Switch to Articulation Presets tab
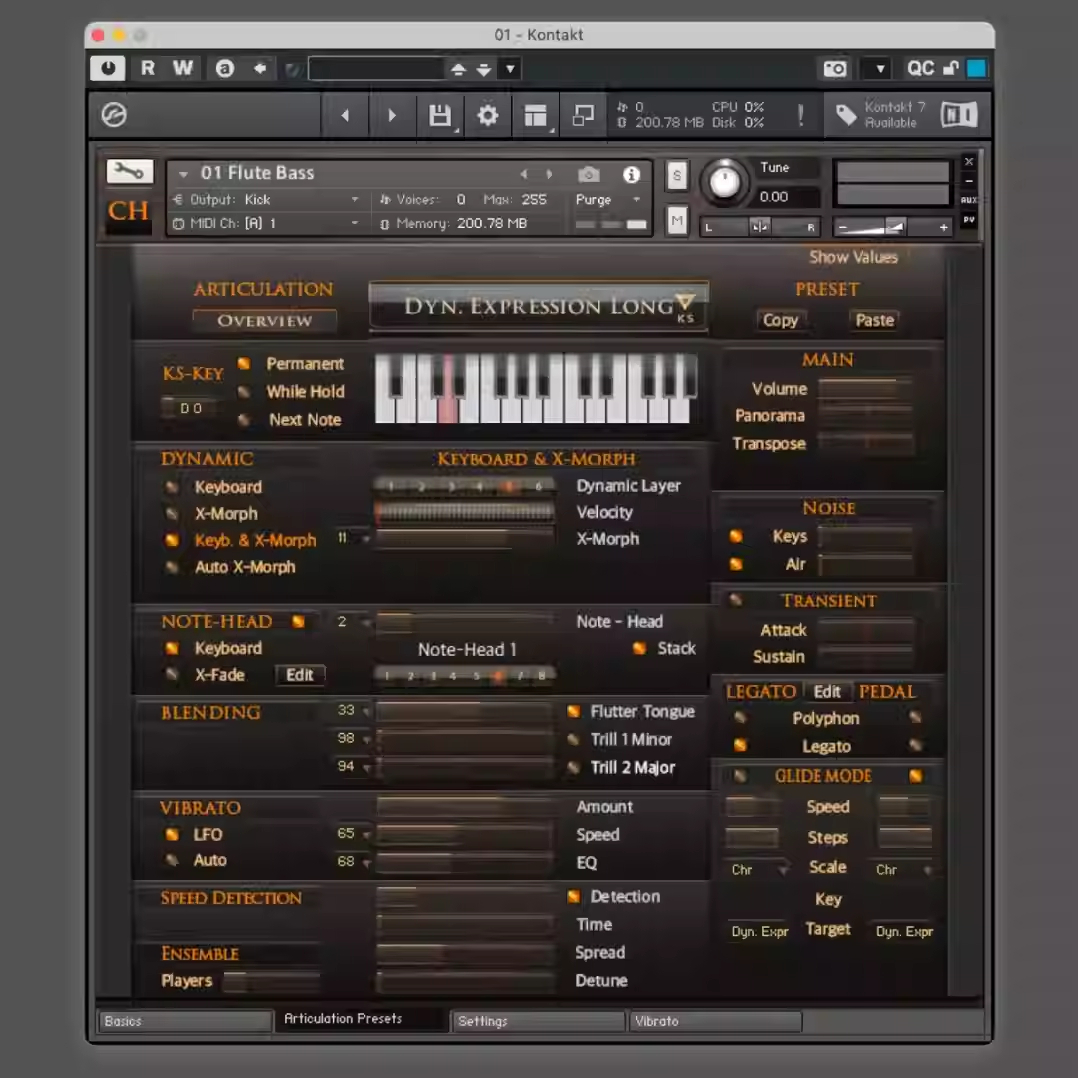 click(360, 1019)
